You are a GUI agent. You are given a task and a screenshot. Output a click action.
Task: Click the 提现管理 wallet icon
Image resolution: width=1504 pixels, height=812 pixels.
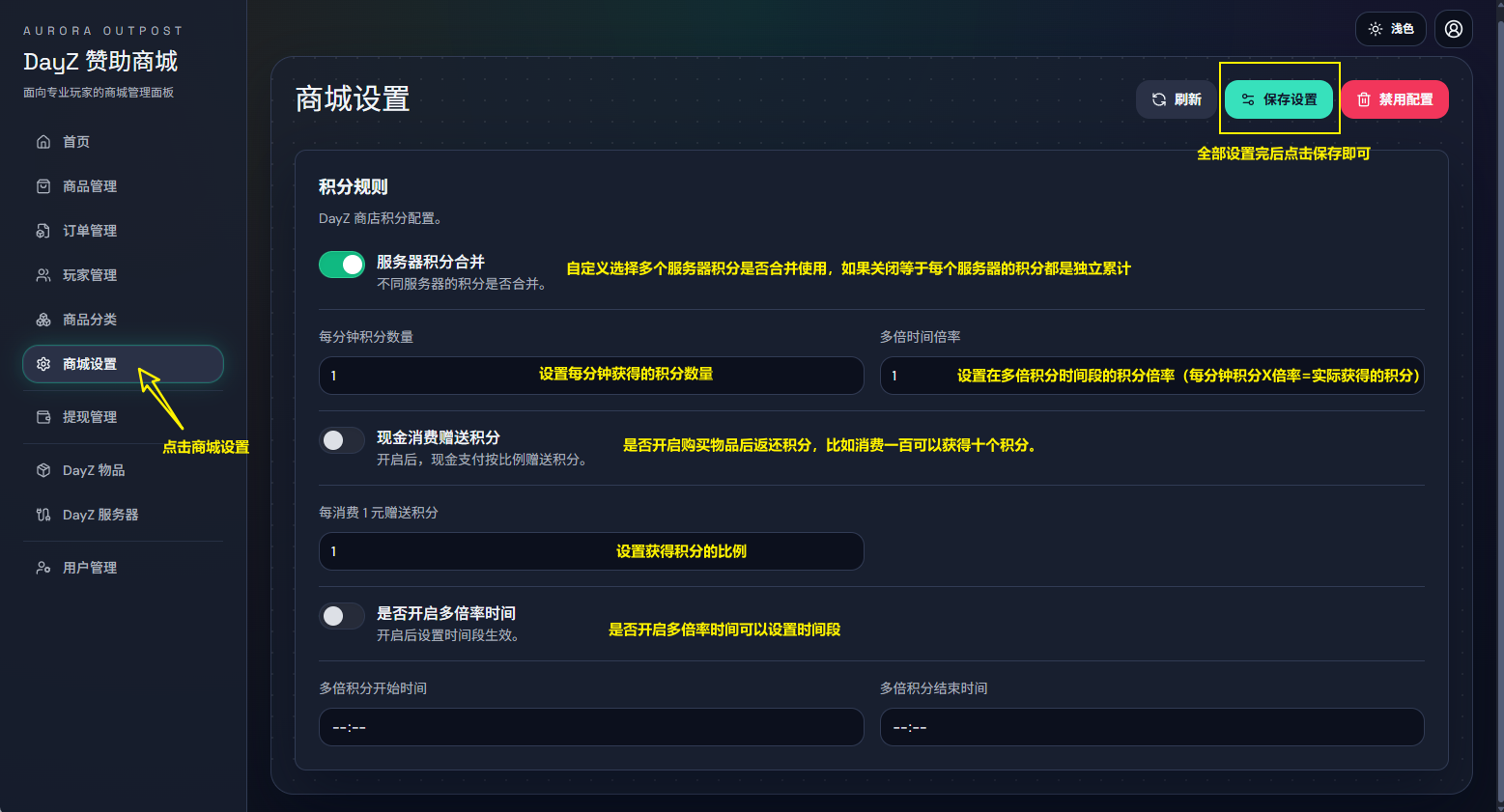[x=43, y=417]
